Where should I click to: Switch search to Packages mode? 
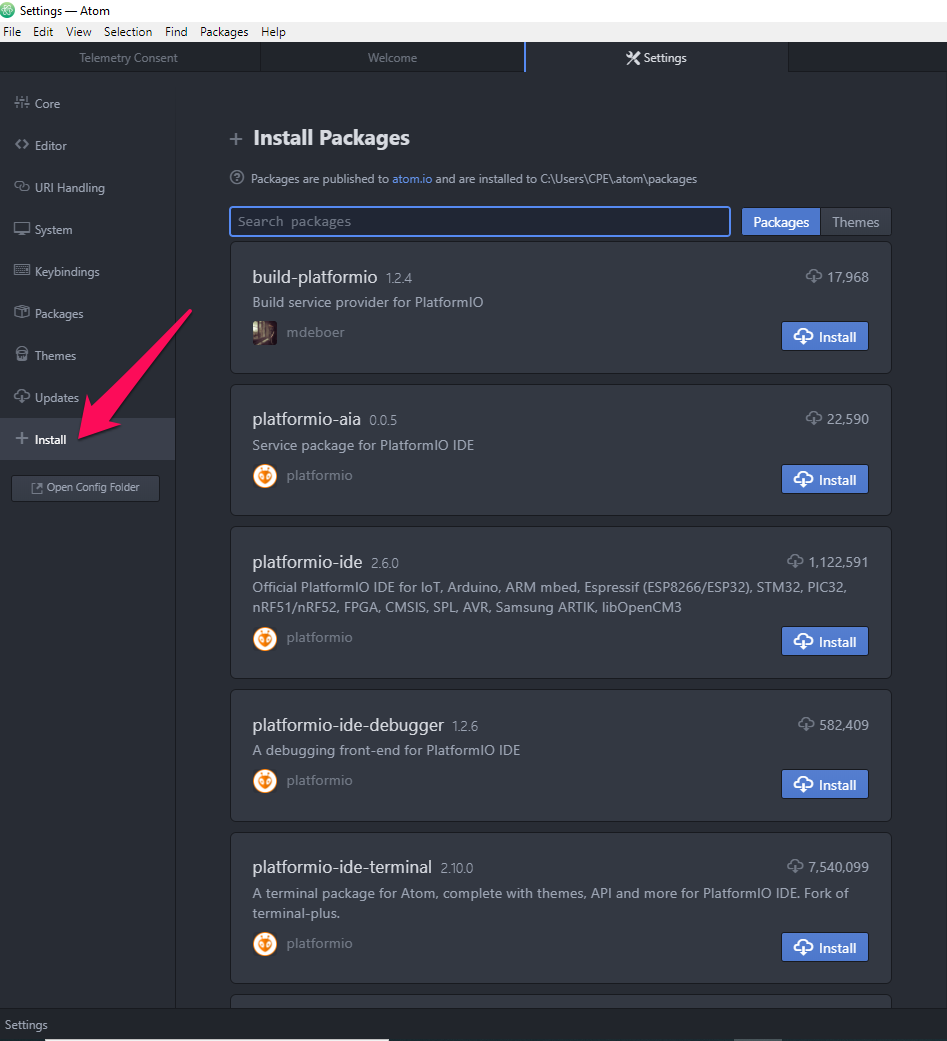coord(781,222)
